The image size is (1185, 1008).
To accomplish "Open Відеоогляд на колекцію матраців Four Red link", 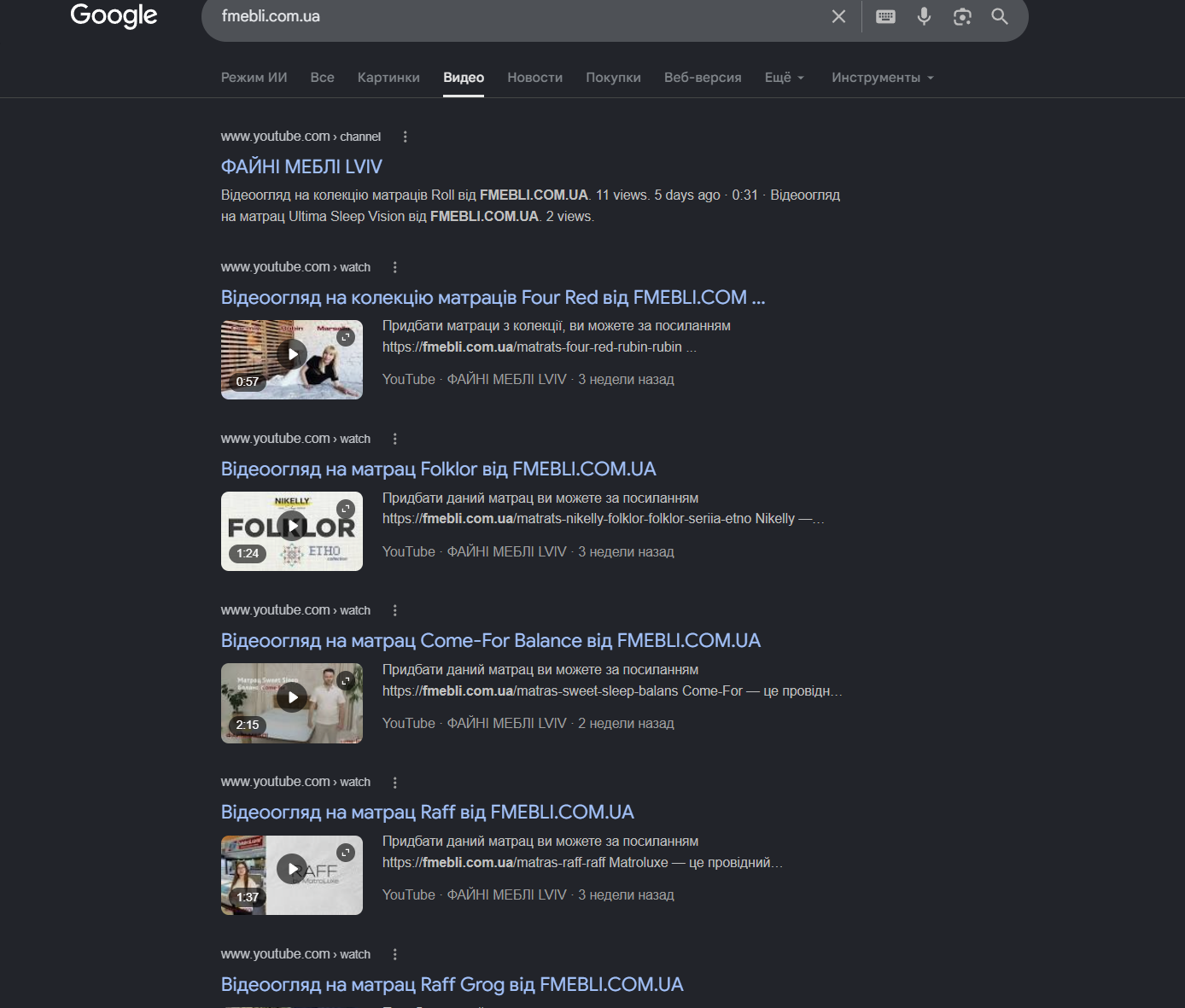I will (x=493, y=297).
